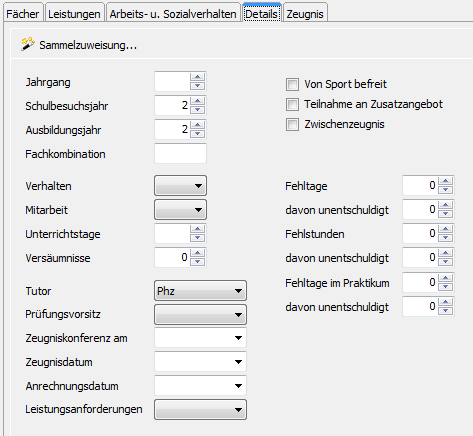Decrease Unterrichtstage with down arrow
473x436 pixels.
[x=197, y=238]
